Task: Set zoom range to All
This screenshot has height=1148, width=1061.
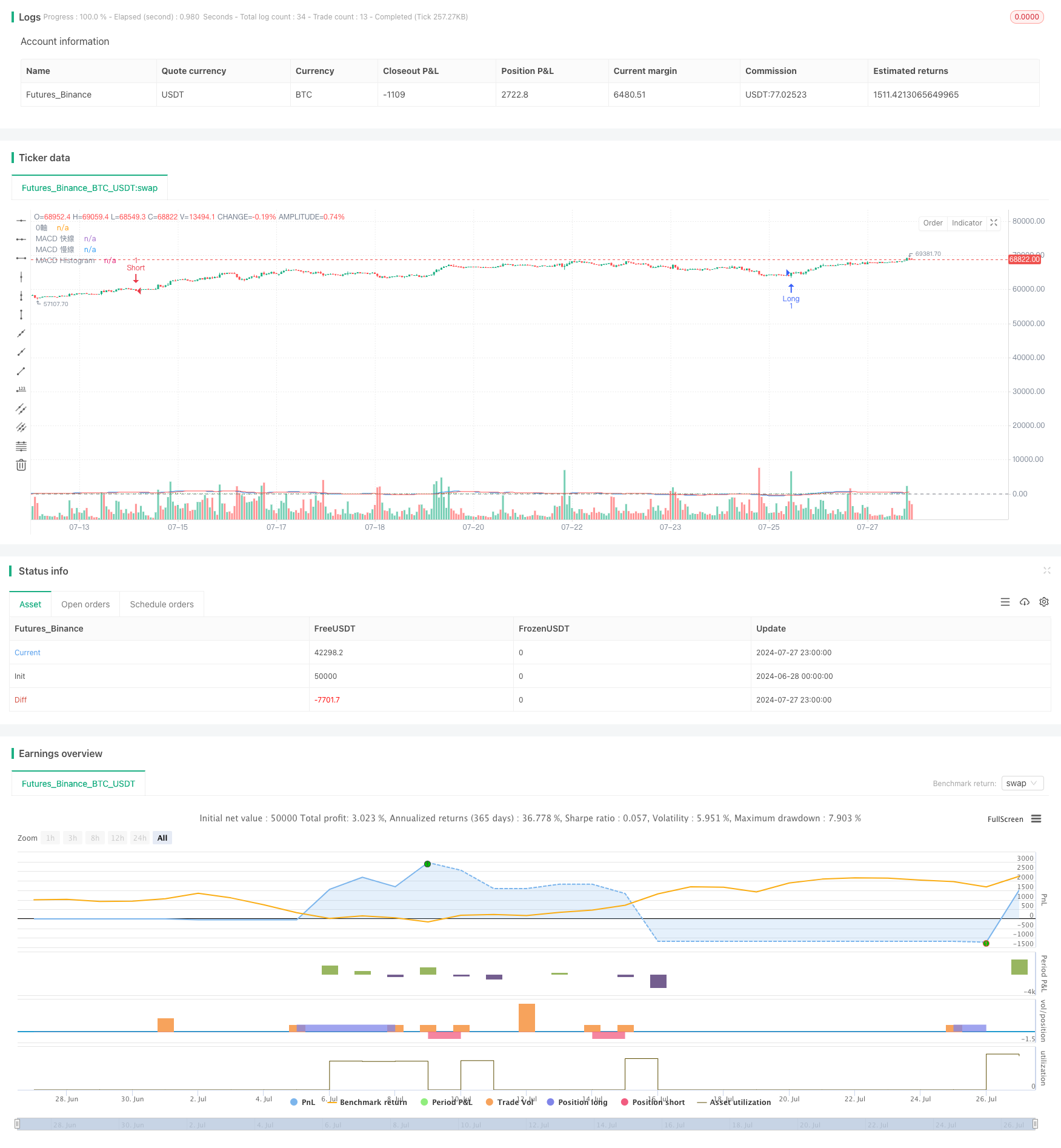Action: point(162,838)
